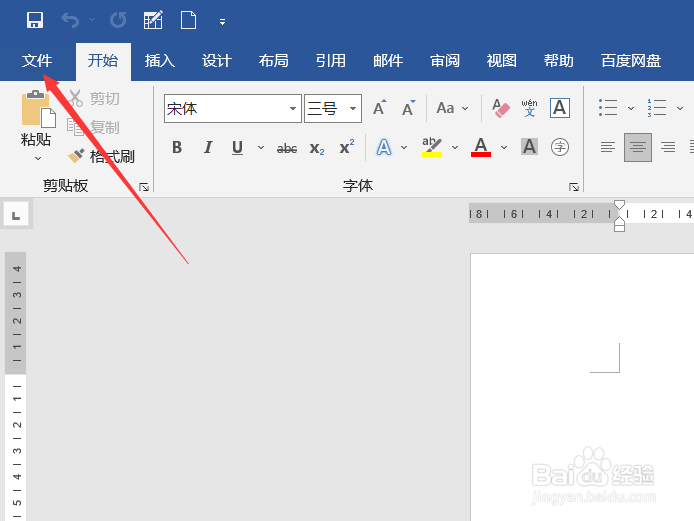Screen dimensions: 694x521
Task: Open the 百度网盘 tab
Action: point(631,61)
